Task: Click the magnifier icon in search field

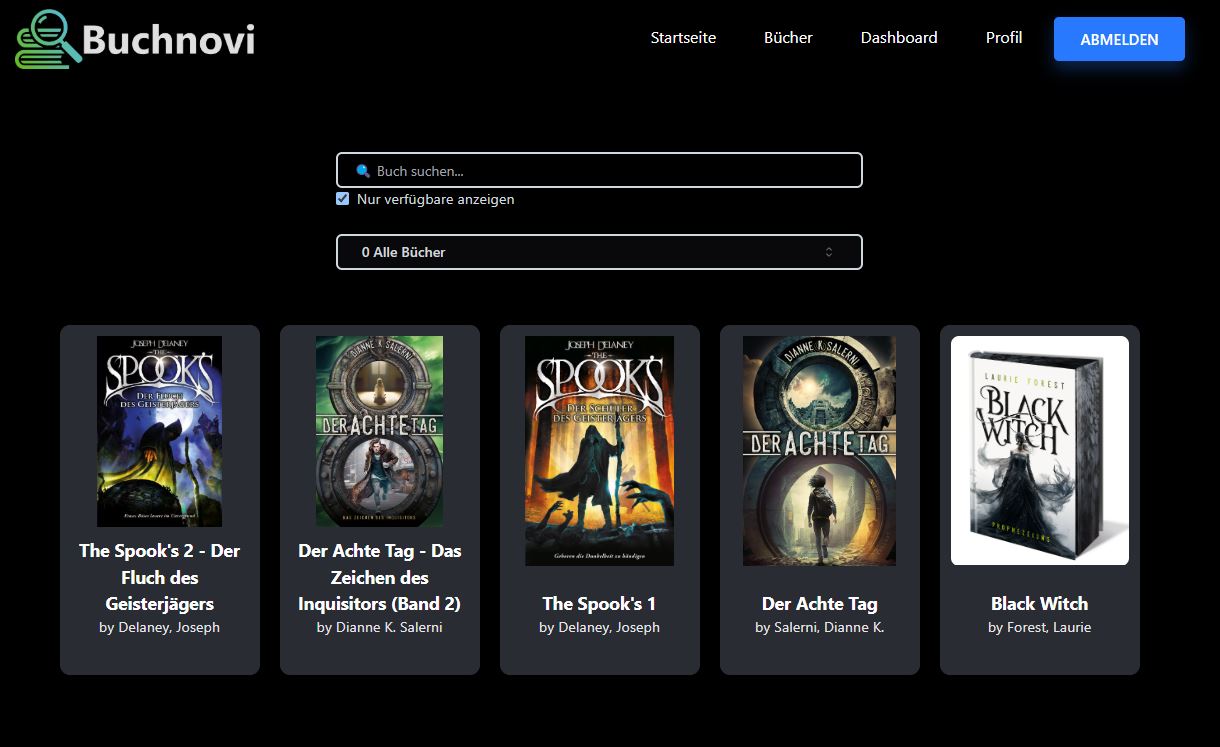Action: (363, 171)
